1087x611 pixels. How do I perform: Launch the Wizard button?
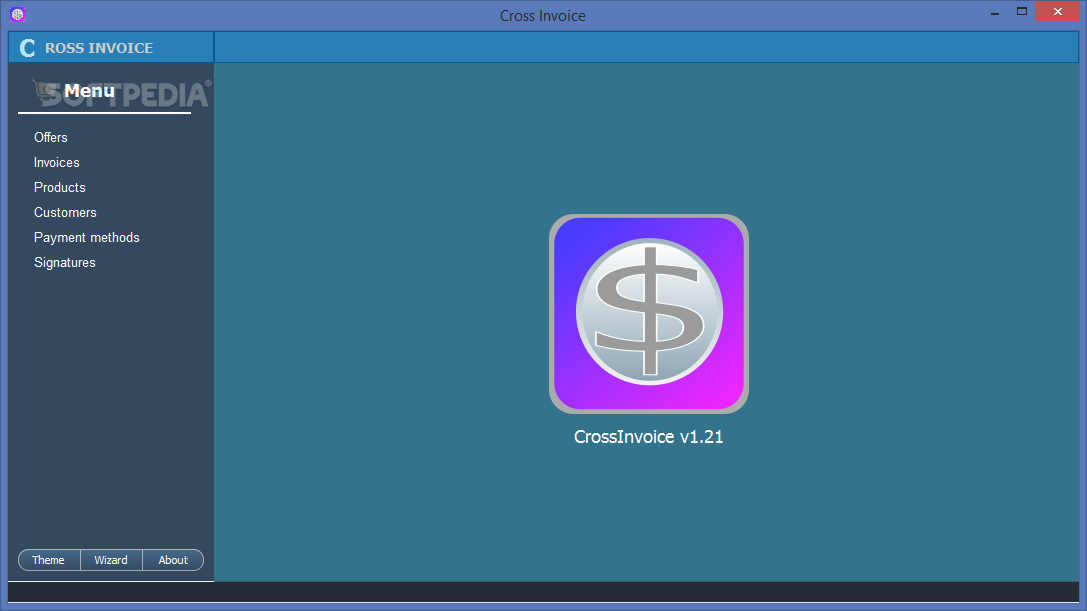point(111,560)
